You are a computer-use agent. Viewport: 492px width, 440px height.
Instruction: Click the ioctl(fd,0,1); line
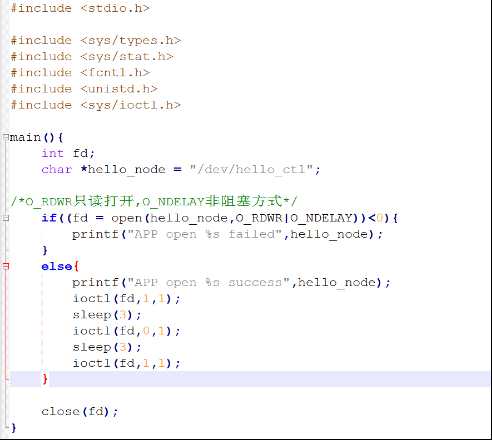pos(127,331)
